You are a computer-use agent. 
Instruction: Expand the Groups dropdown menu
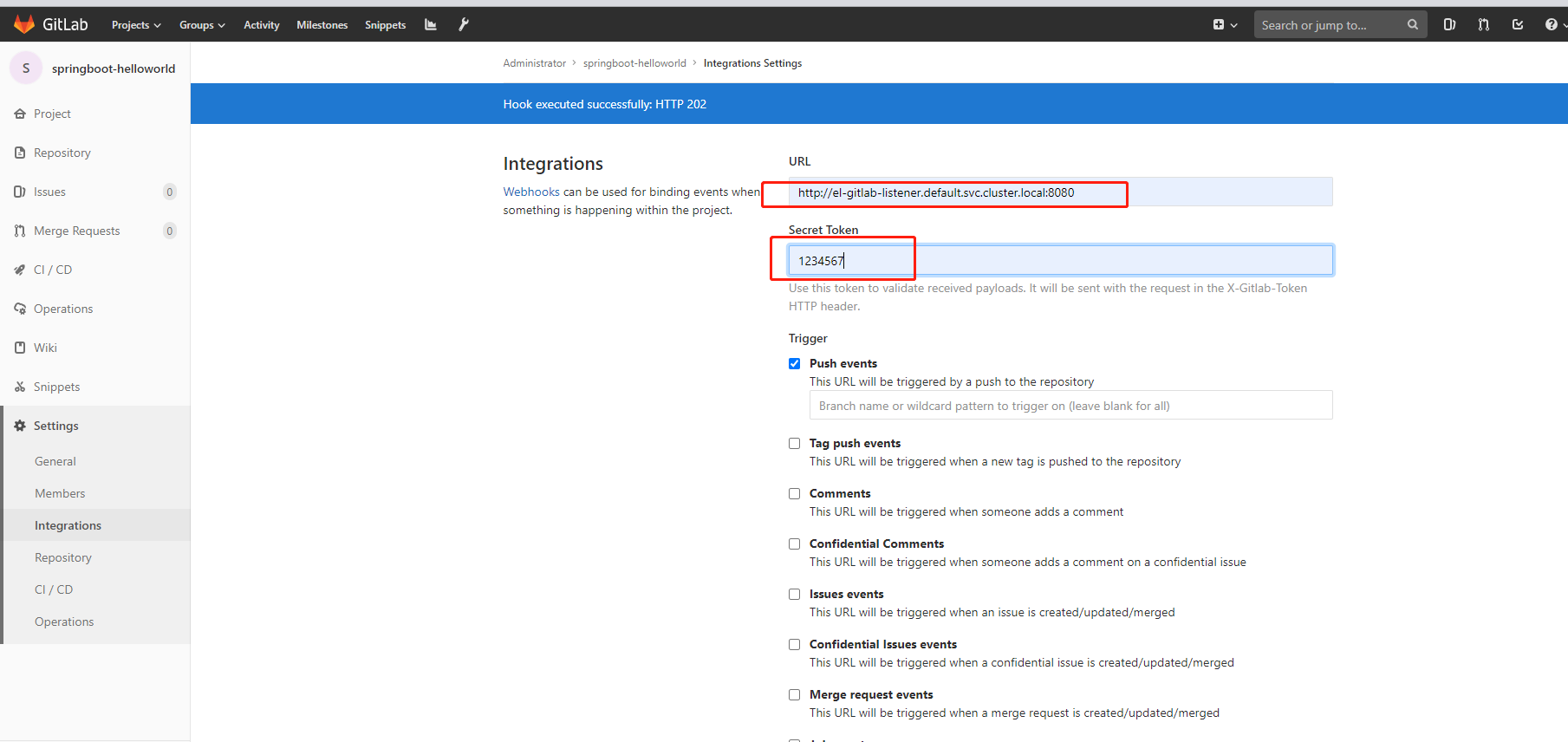[x=202, y=25]
